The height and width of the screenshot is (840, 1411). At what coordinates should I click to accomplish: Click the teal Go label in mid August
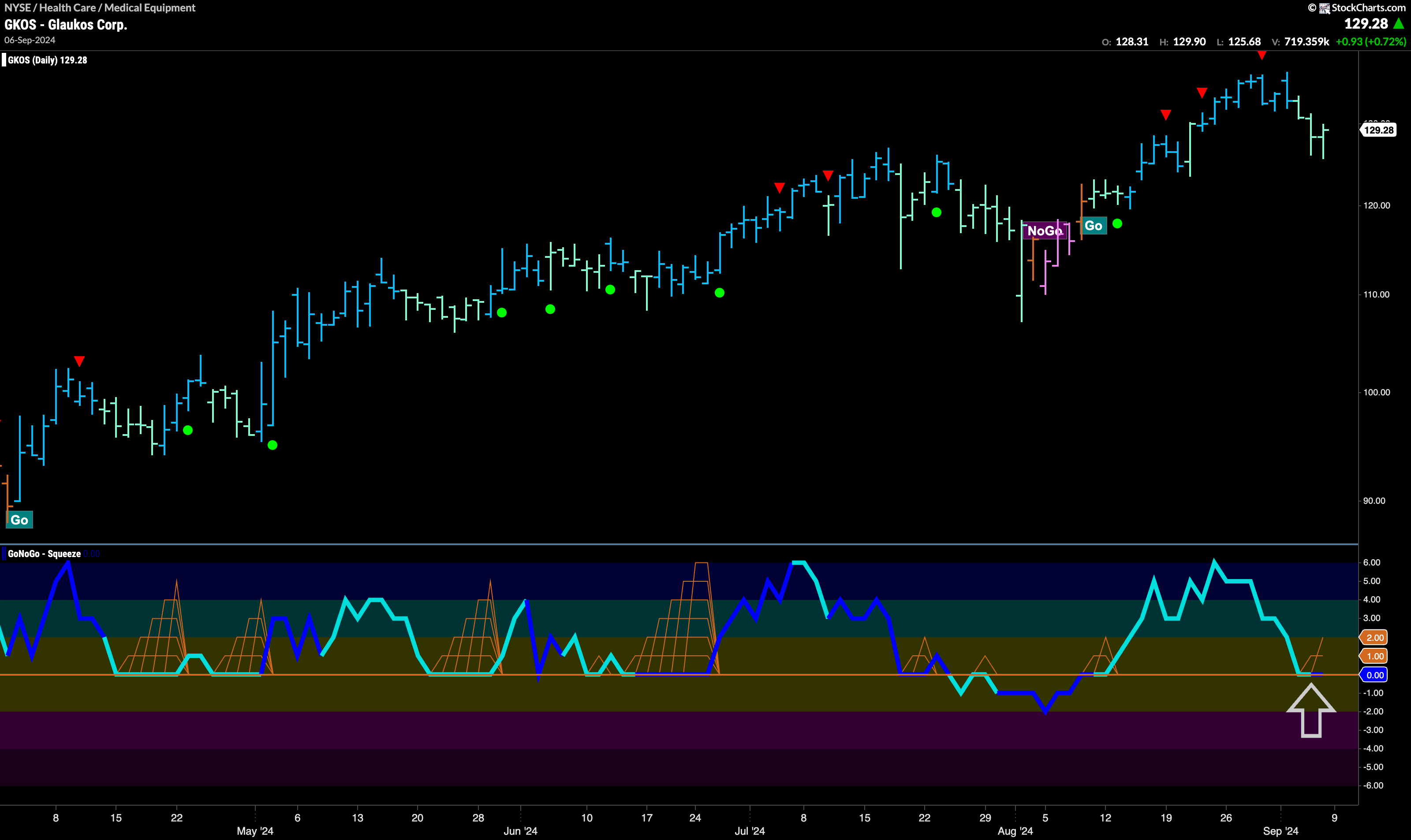(1094, 226)
